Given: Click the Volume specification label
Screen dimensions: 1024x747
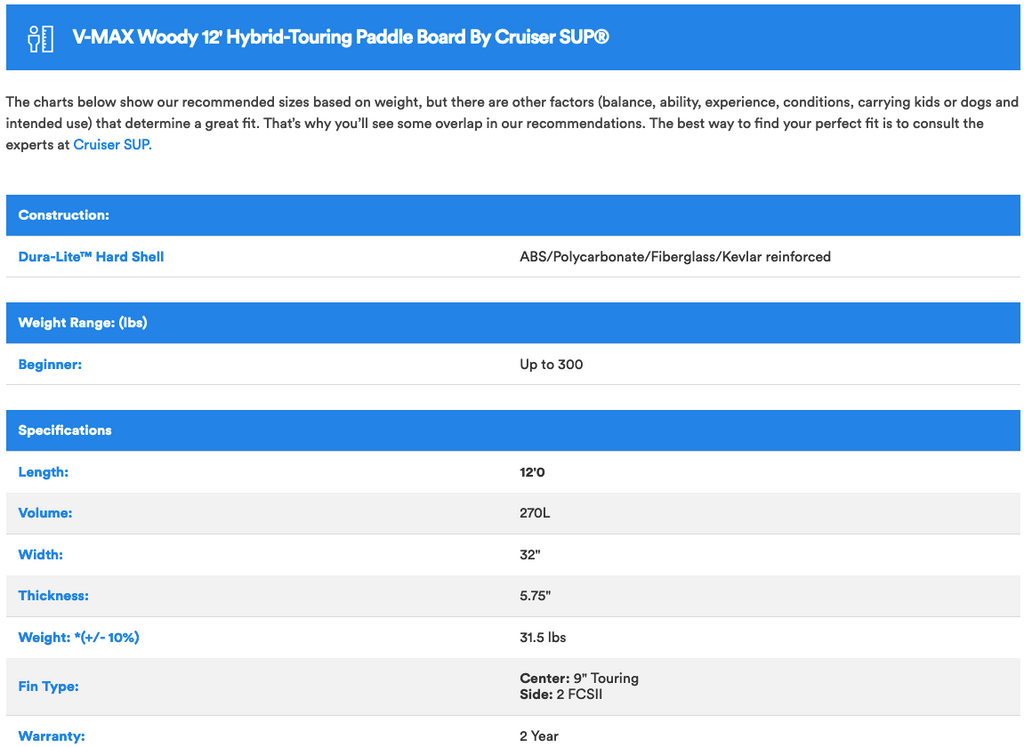Looking at the screenshot, I should coord(46,513).
